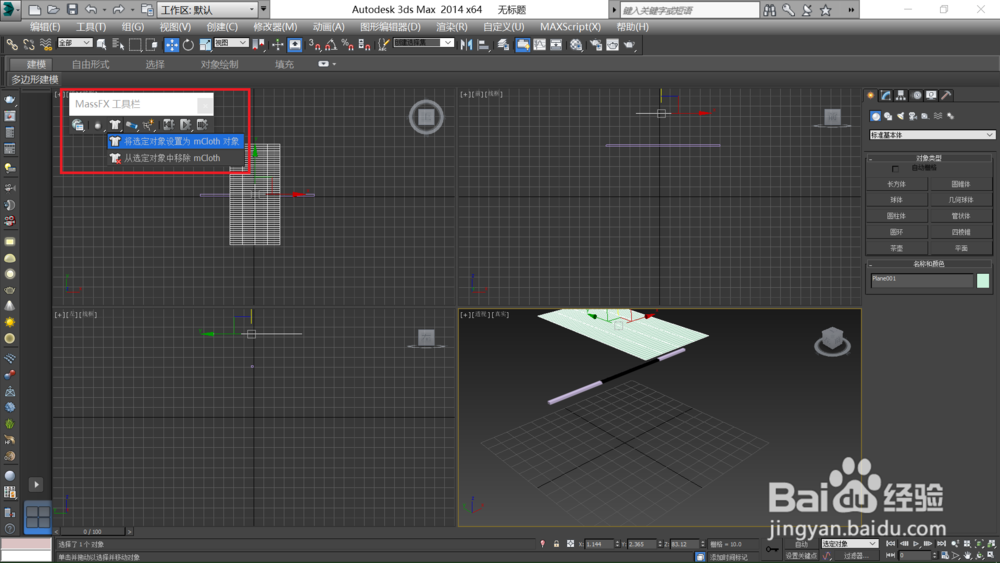Switch to 自由形式 ribbon tab
Viewport: 1000px width, 563px height.
90,64
